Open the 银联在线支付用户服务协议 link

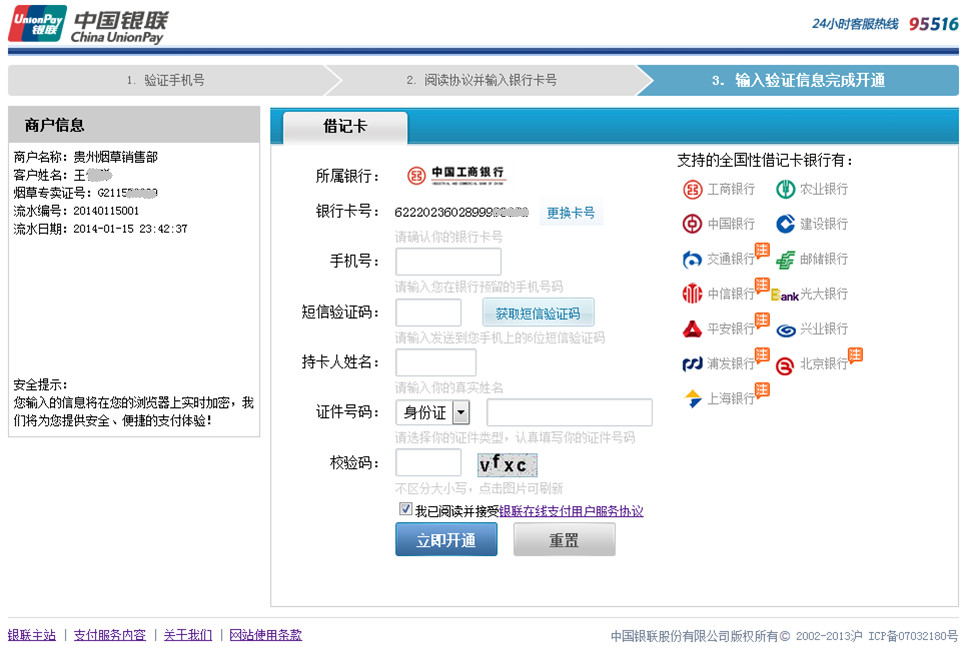(x=571, y=511)
